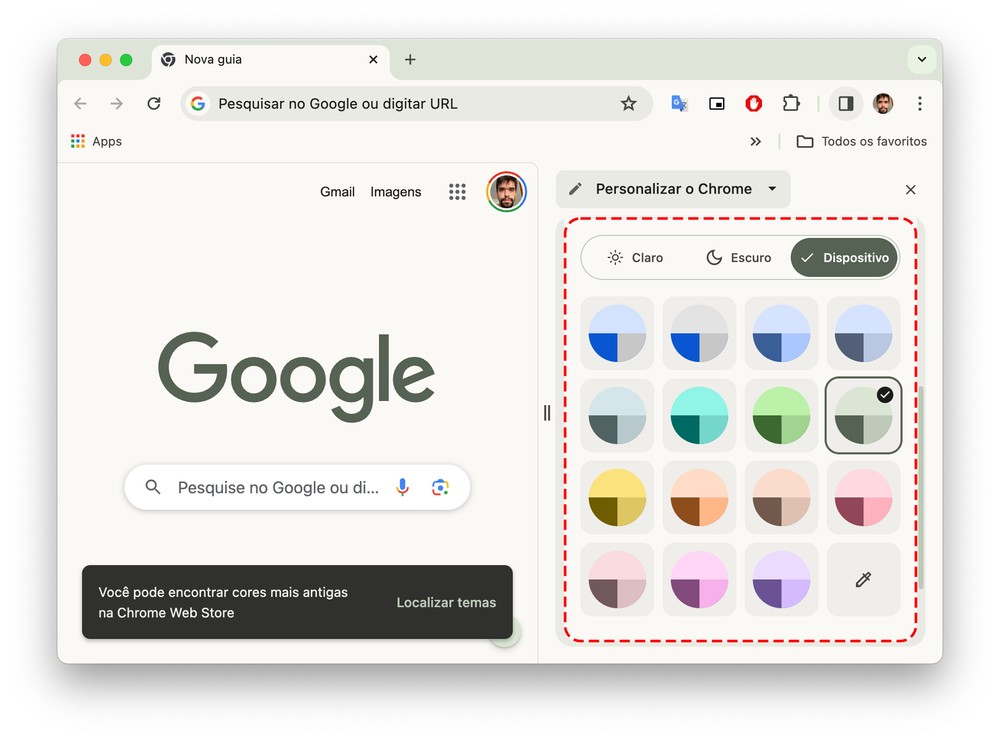Viewport: 1000px width, 739px height.
Task: Click the reload page icon
Action: [x=153, y=103]
